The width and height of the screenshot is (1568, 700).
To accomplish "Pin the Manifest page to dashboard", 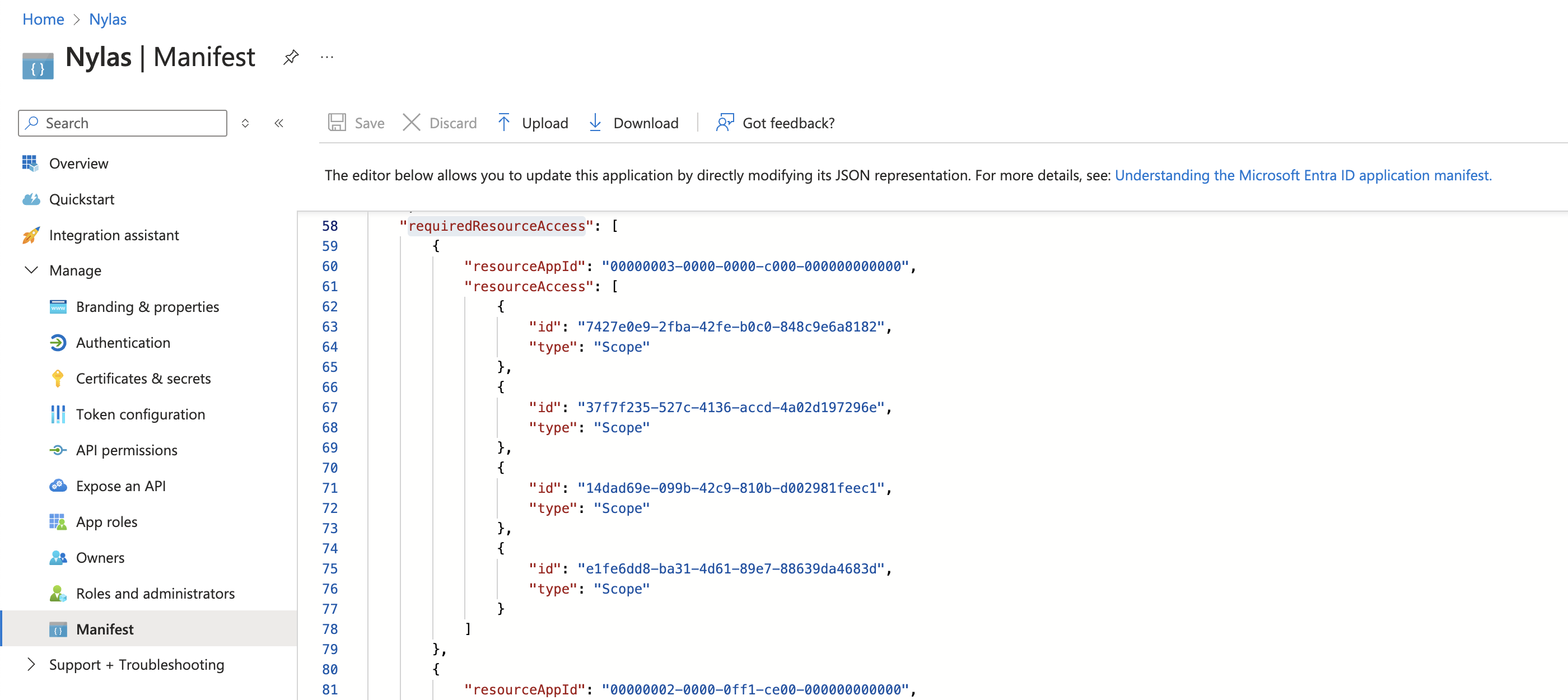I will tap(290, 57).
